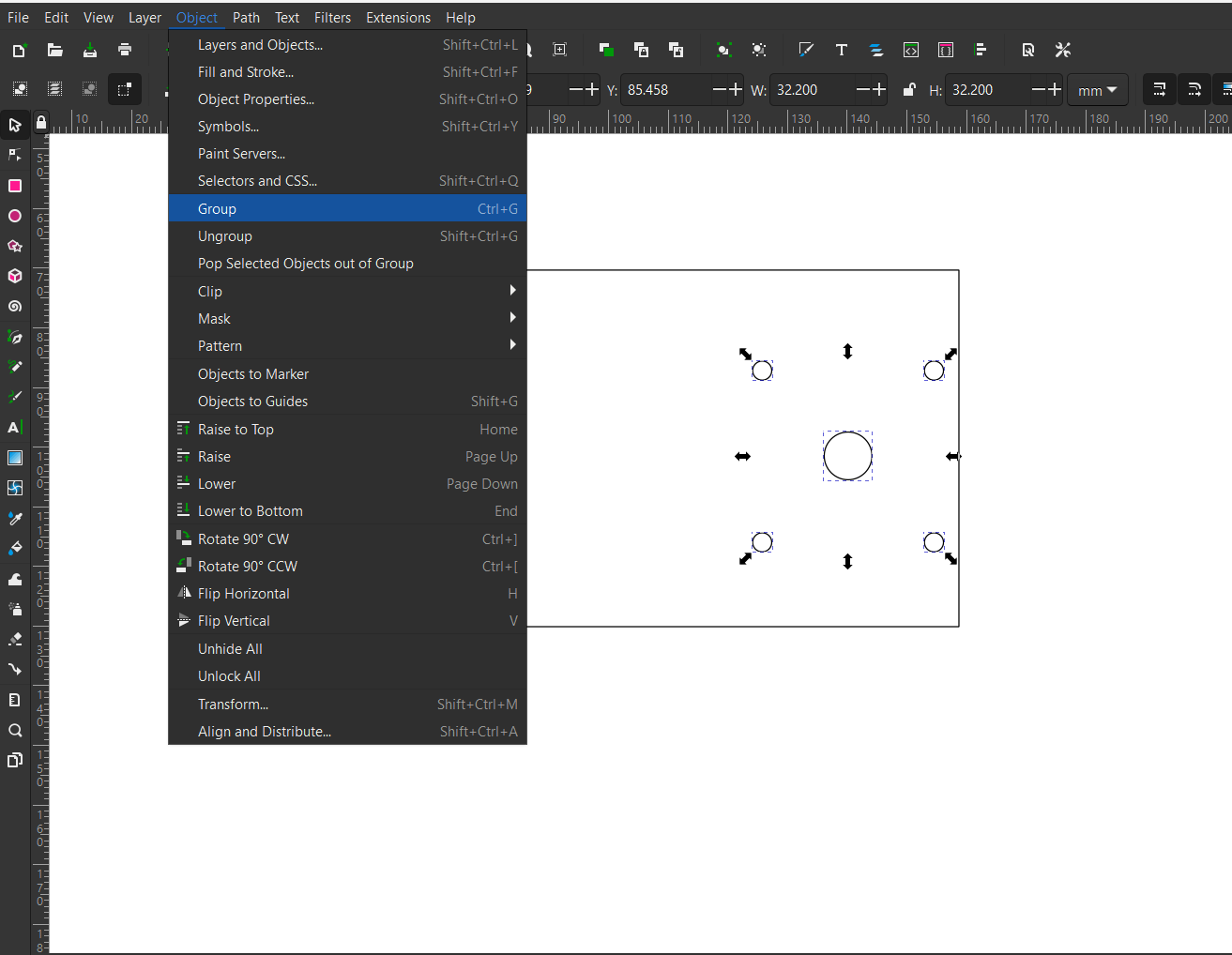Image resolution: width=1232 pixels, height=955 pixels.
Task: Click the Ungroup icon in the toolbar
Action: click(759, 51)
